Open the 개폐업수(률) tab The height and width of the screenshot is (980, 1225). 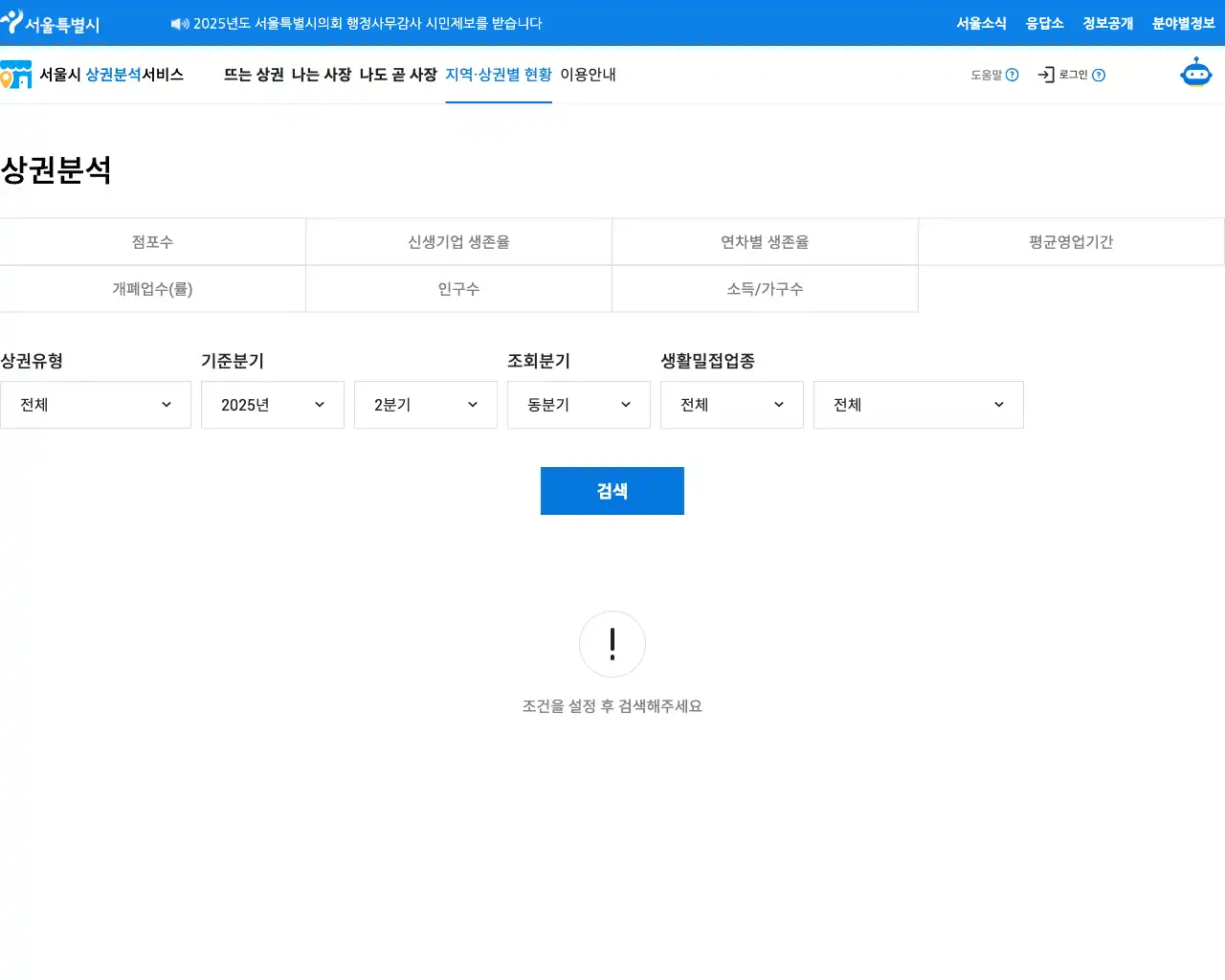pyautogui.click(x=152, y=289)
